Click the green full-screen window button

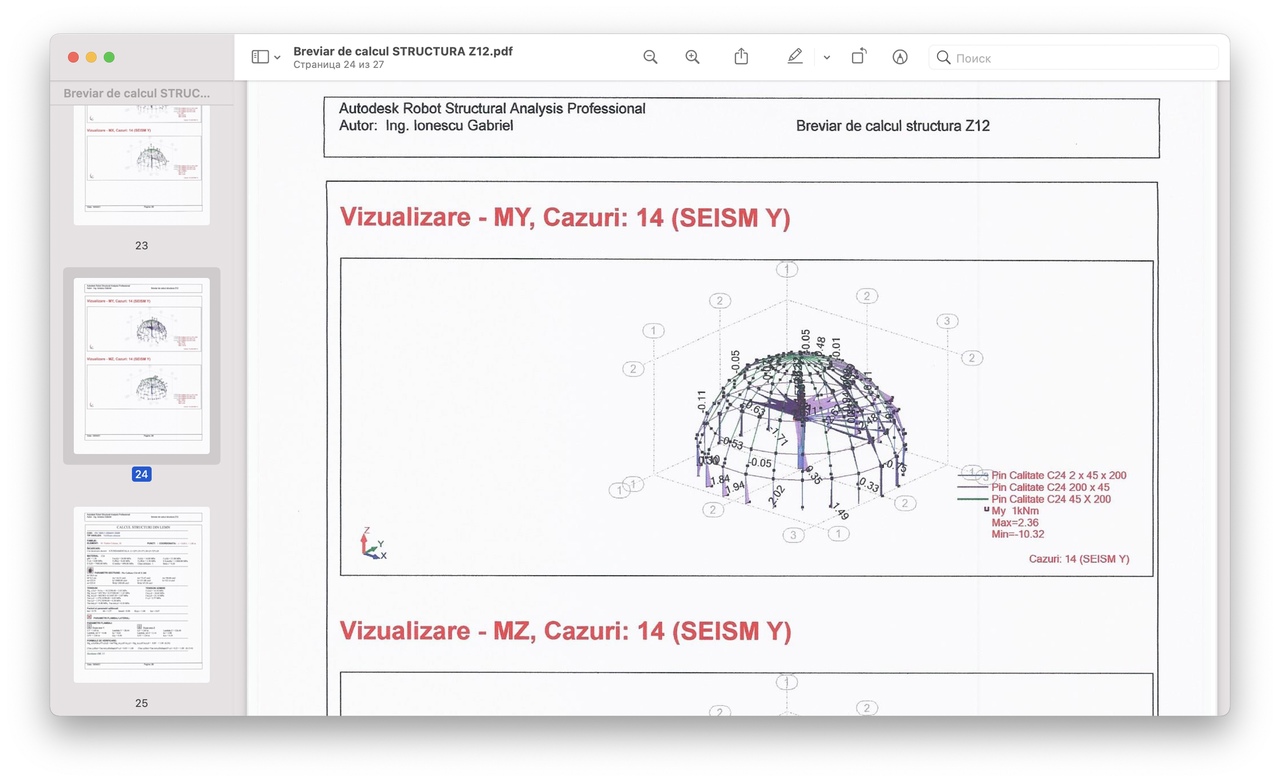pos(109,57)
